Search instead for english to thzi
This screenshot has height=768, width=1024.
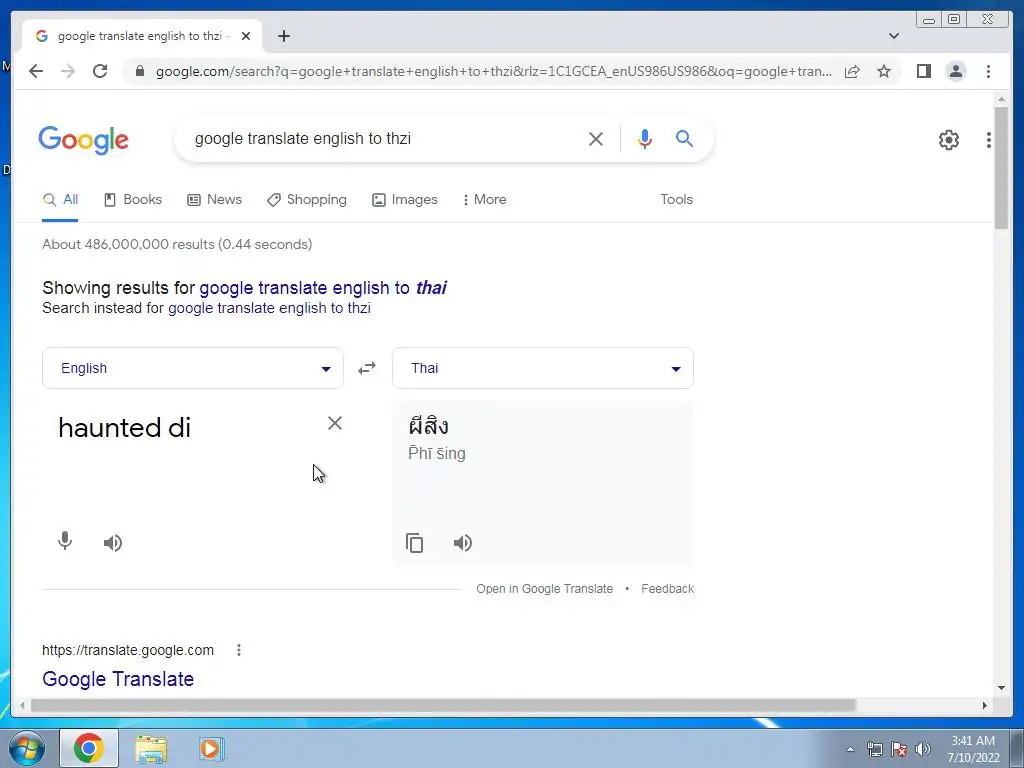269,308
